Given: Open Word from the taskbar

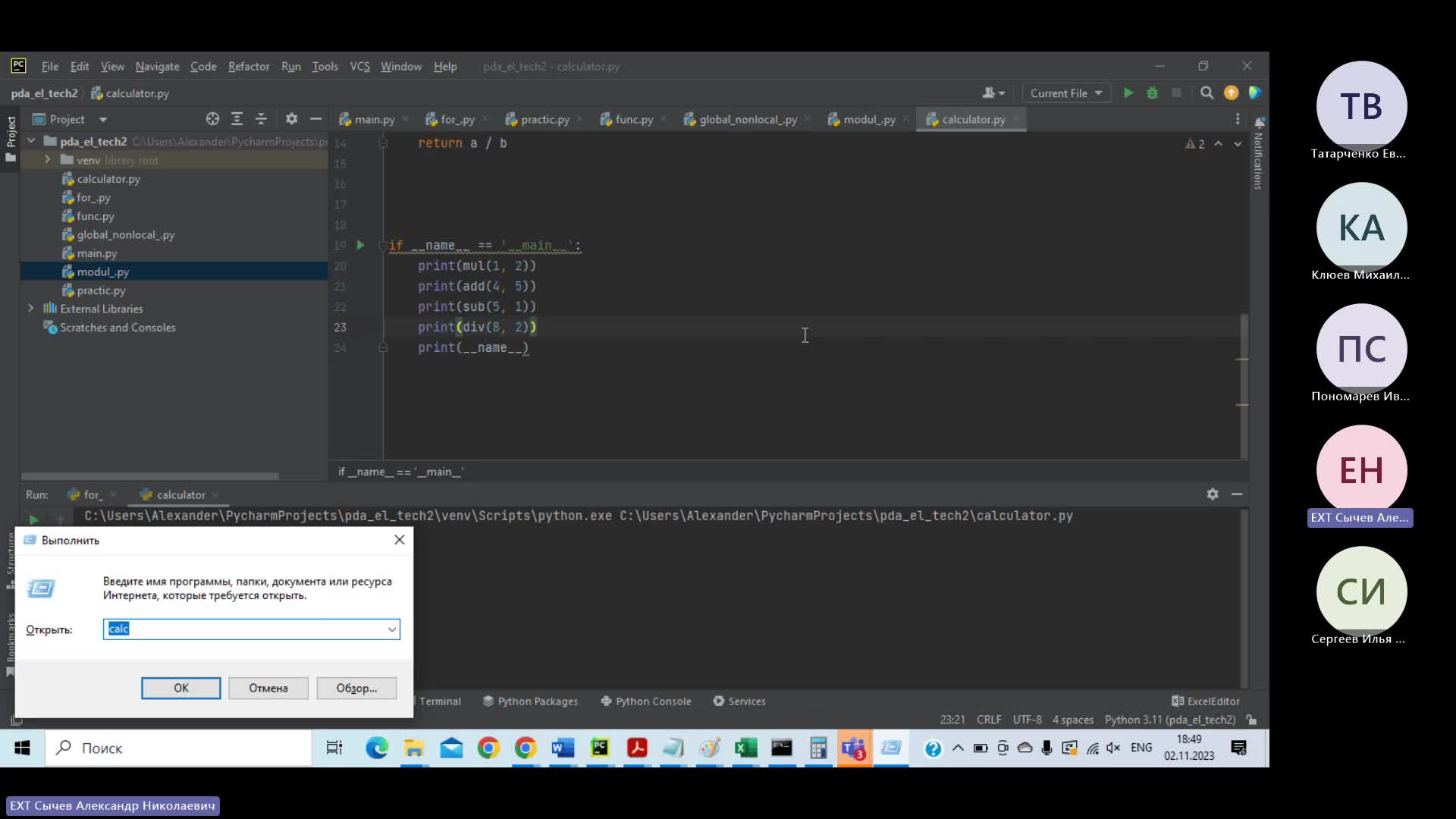Looking at the screenshot, I should (563, 748).
